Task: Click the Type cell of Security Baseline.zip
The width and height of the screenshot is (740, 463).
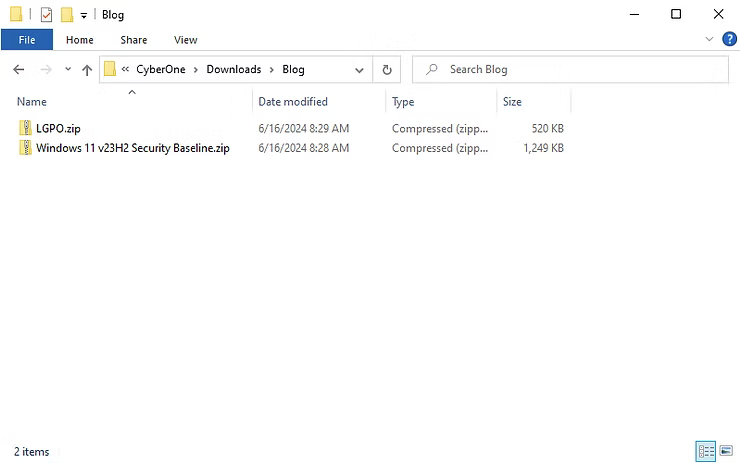Action: pos(440,148)
